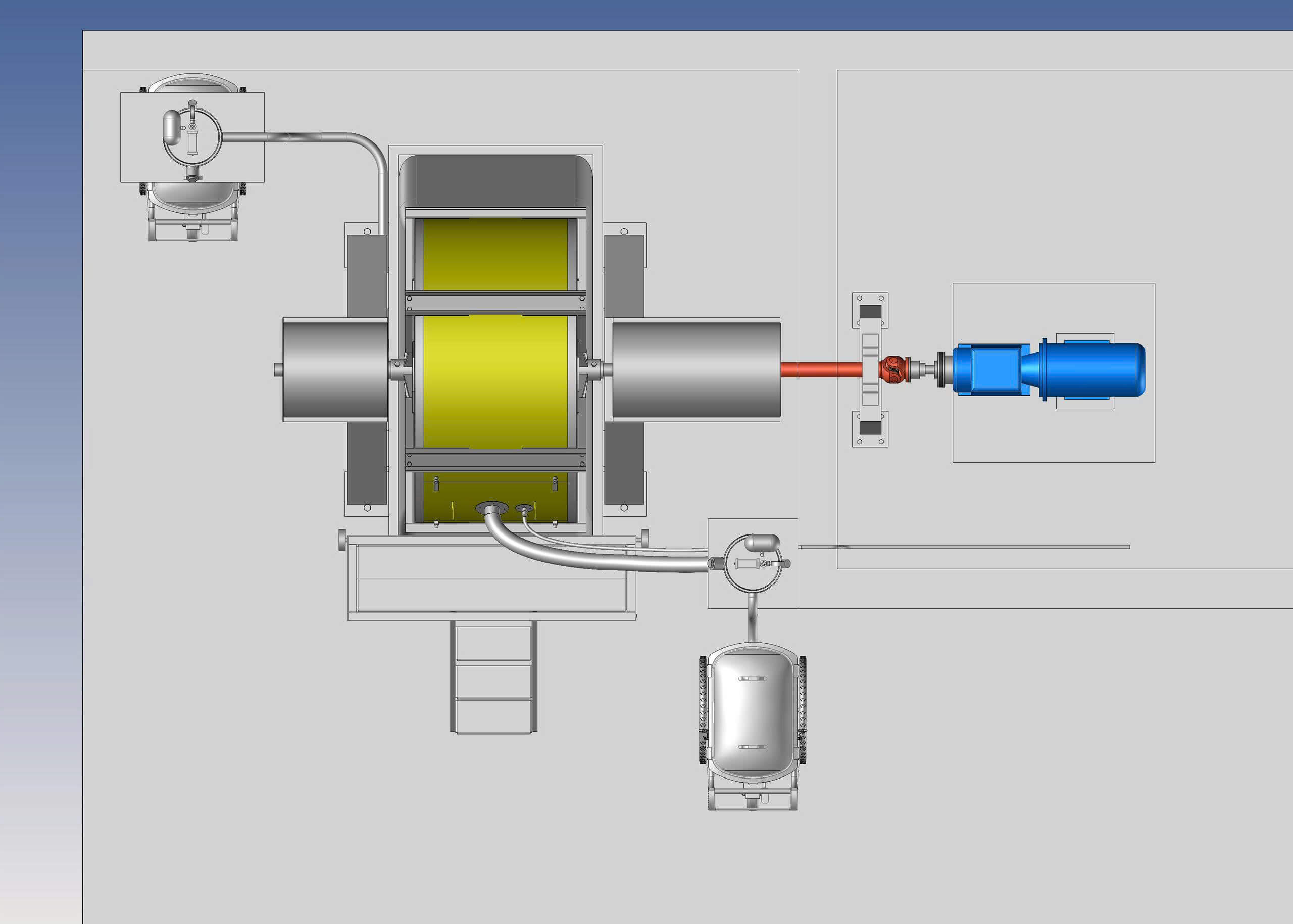The image size is (1293, 924).
Task: Select the upper yellow drum section
Action: (495, 254)
